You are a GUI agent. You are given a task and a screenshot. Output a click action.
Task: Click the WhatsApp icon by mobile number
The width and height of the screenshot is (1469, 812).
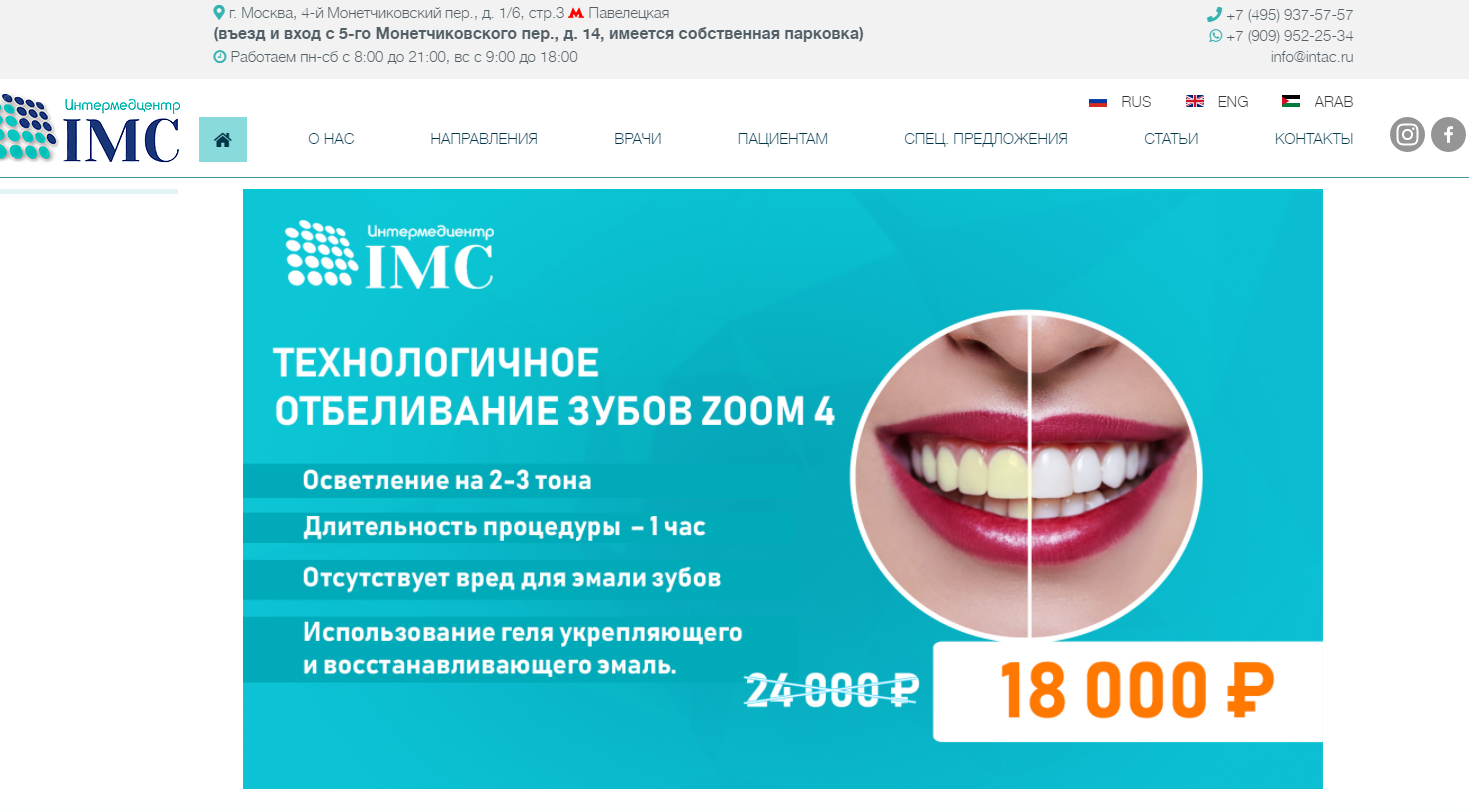point(1215,36)
